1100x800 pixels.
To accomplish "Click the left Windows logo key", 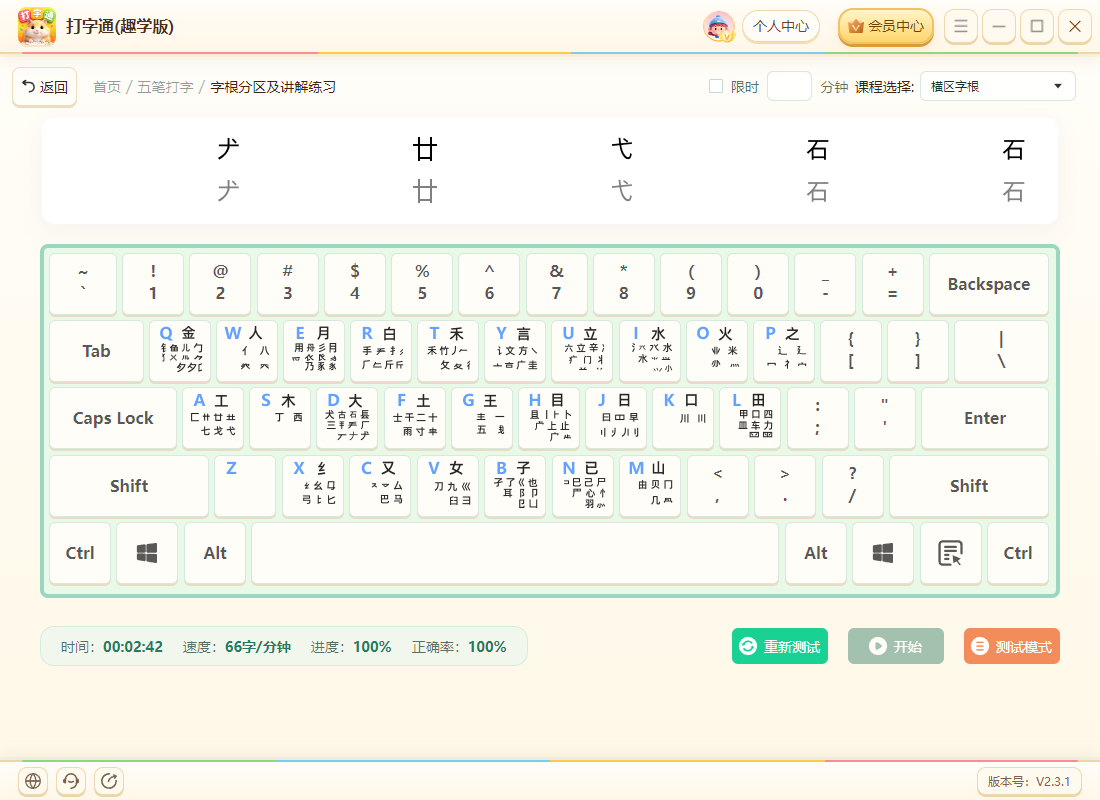I will pos(147,553).
